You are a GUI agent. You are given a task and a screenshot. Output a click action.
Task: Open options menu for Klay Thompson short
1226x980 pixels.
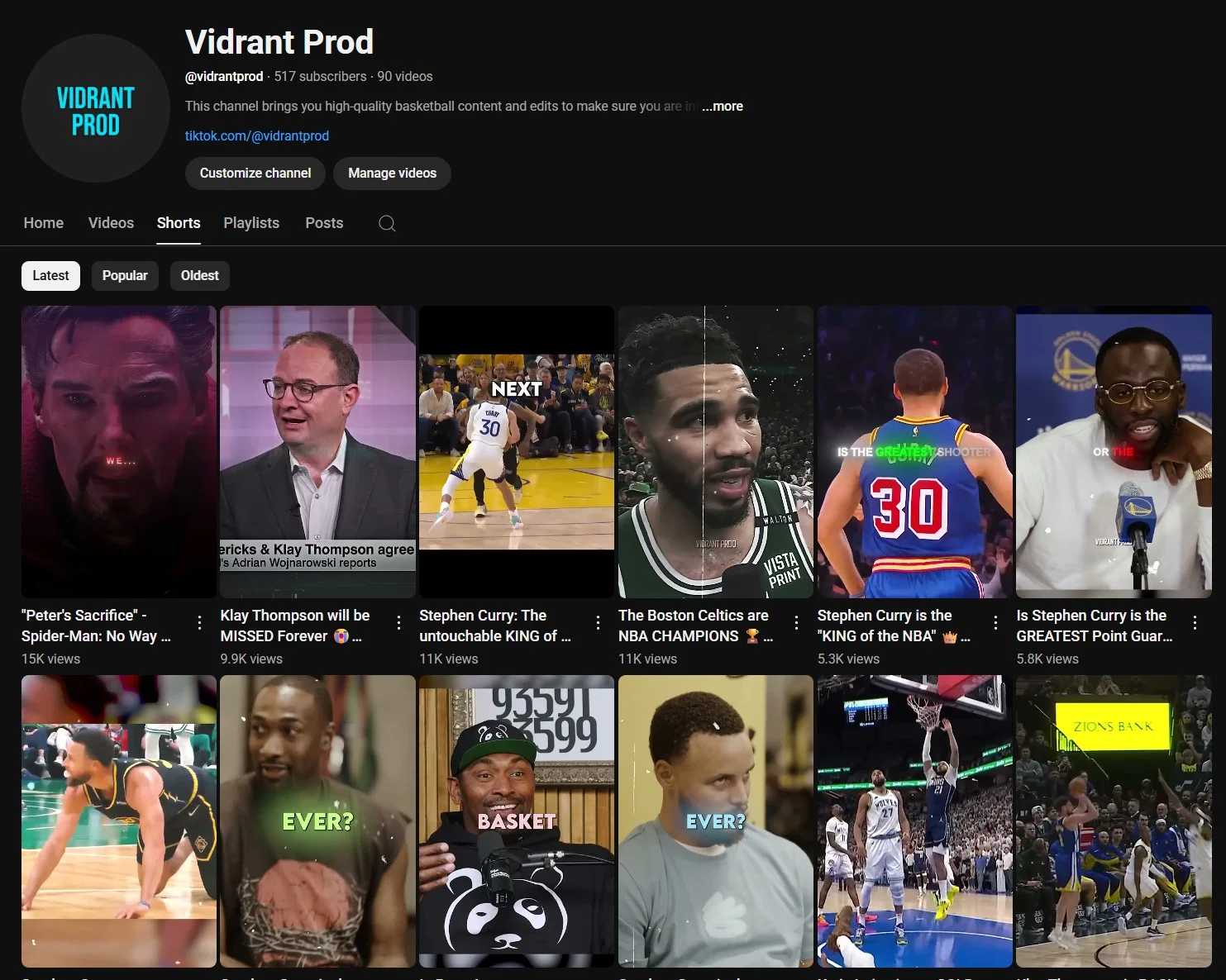[398, 621]
